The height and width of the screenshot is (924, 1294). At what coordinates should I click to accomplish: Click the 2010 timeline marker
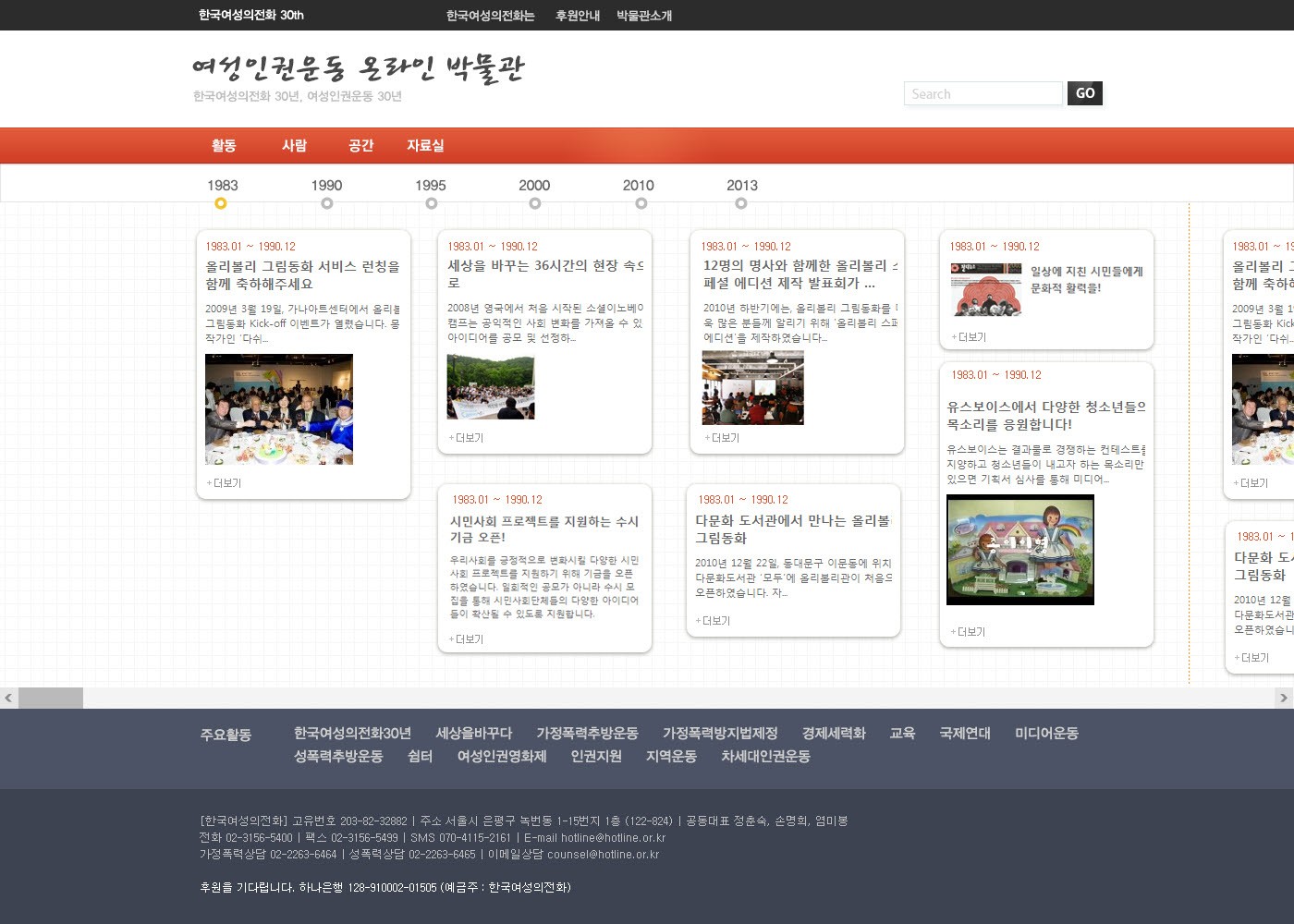[641, 203]
